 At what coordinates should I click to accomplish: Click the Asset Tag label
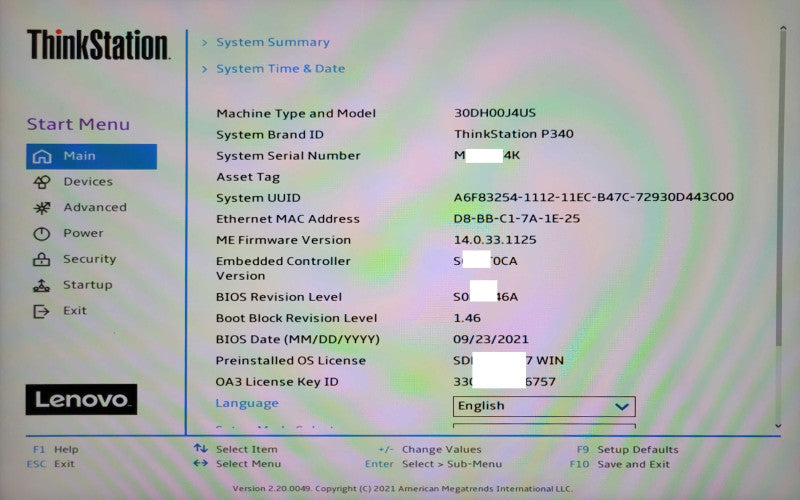tap(248, 177)
